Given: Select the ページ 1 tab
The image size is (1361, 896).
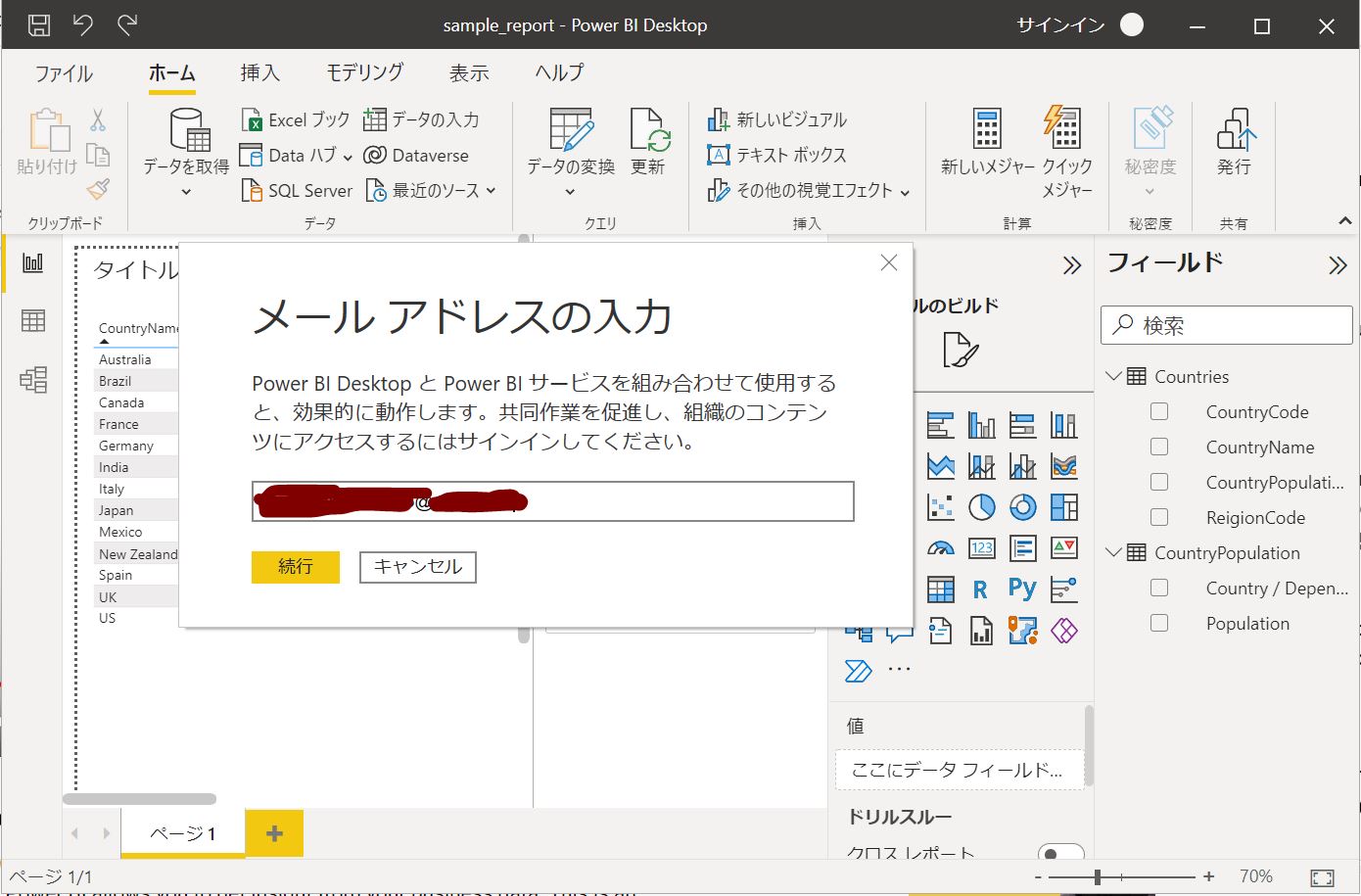Looking at the screenshot, I should coord(182,833).
